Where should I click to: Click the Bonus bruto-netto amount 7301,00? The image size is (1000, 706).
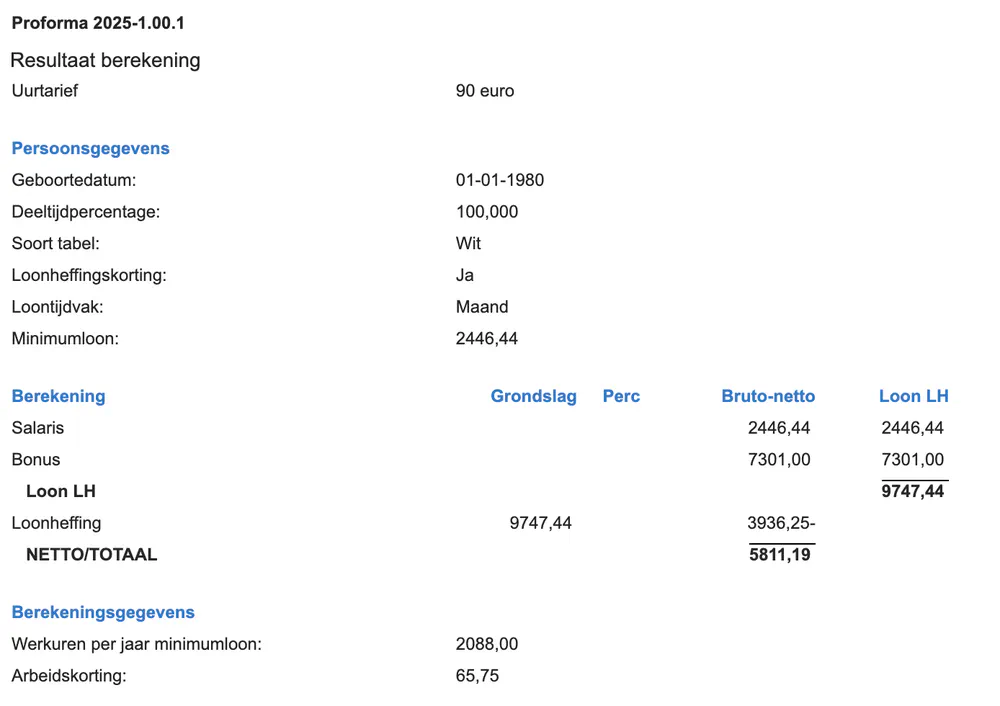[x=779, y=460]
